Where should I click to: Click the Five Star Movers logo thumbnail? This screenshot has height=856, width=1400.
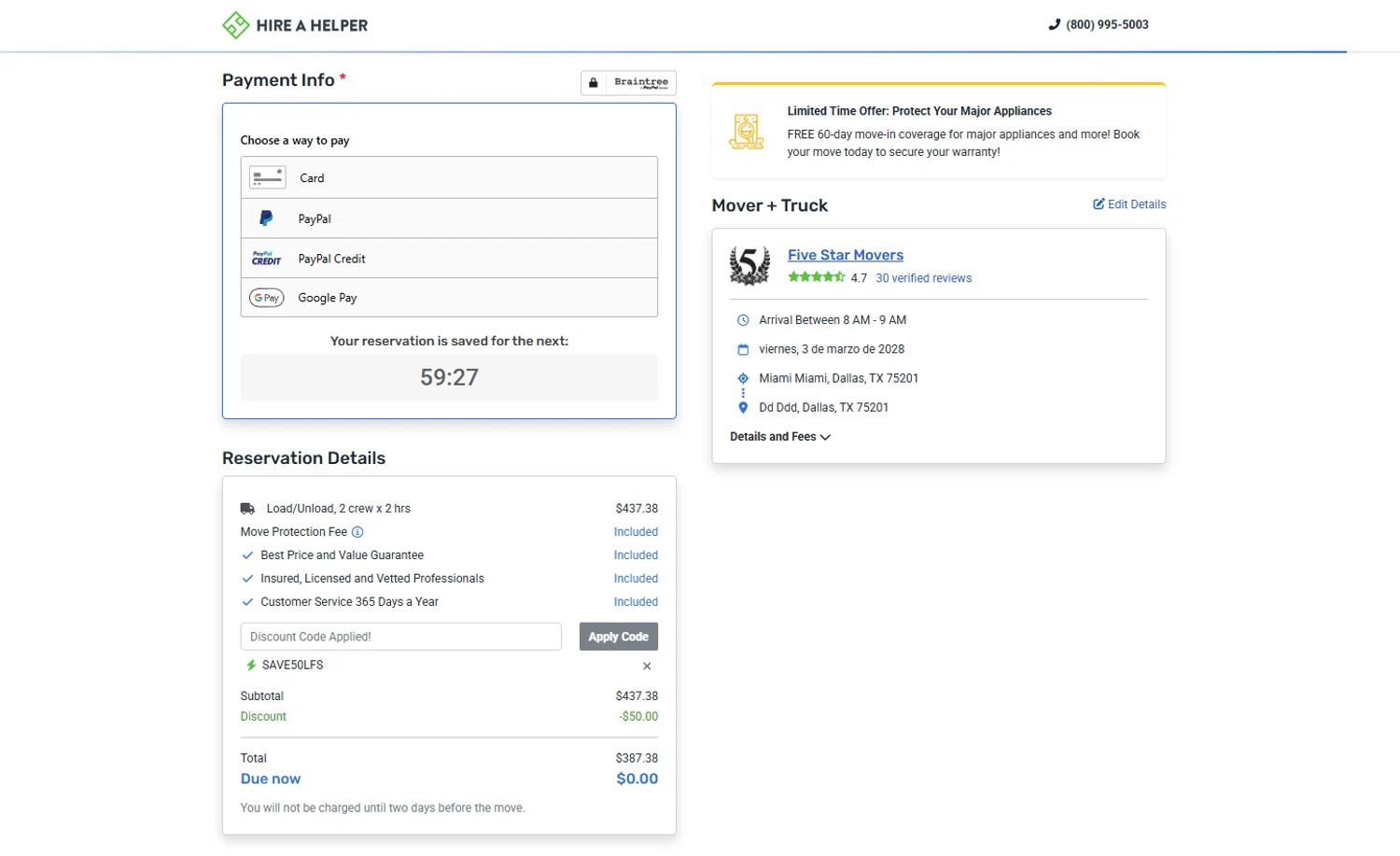(750, 266)
